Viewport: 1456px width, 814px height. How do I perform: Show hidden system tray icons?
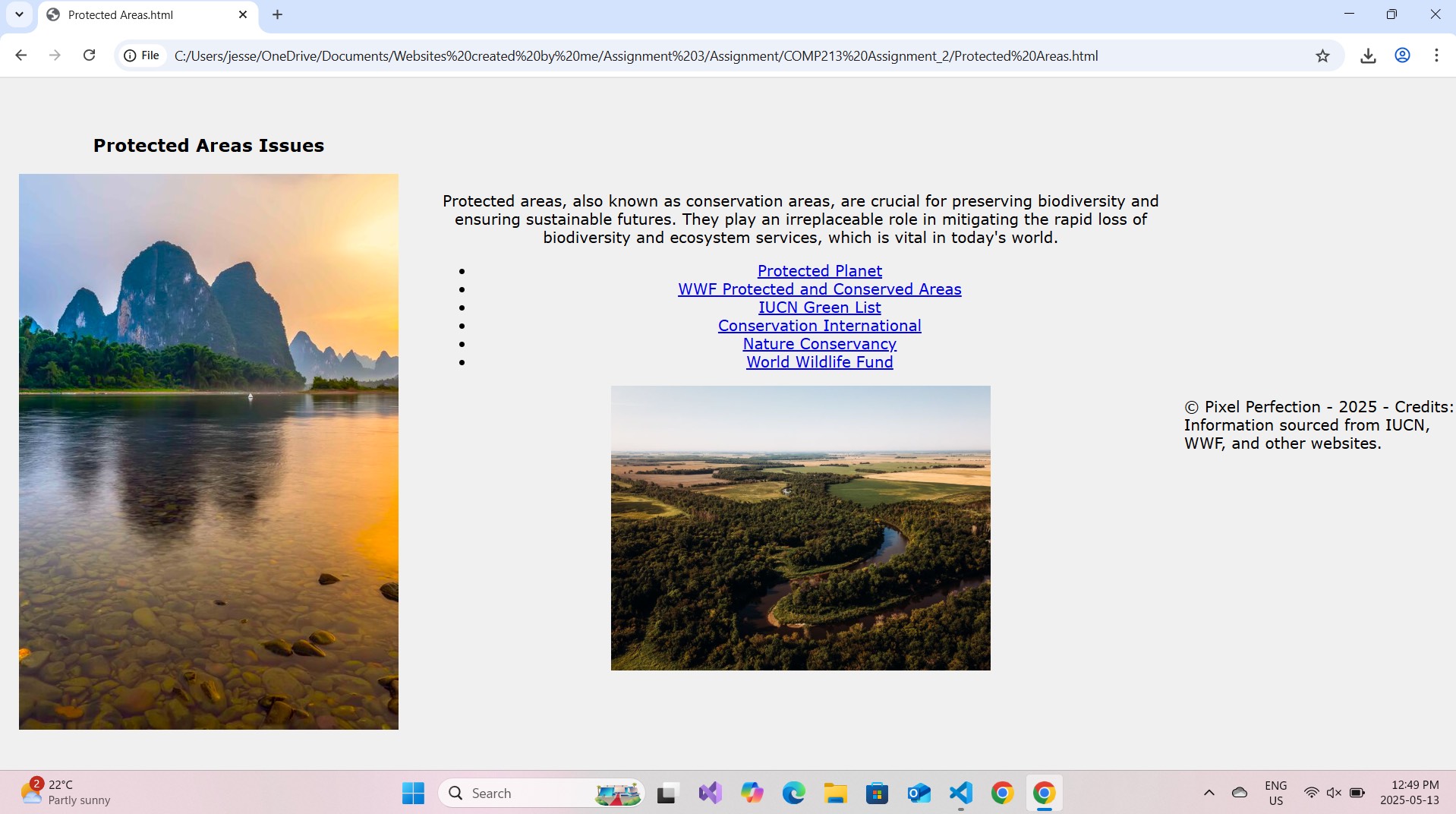1209,793
